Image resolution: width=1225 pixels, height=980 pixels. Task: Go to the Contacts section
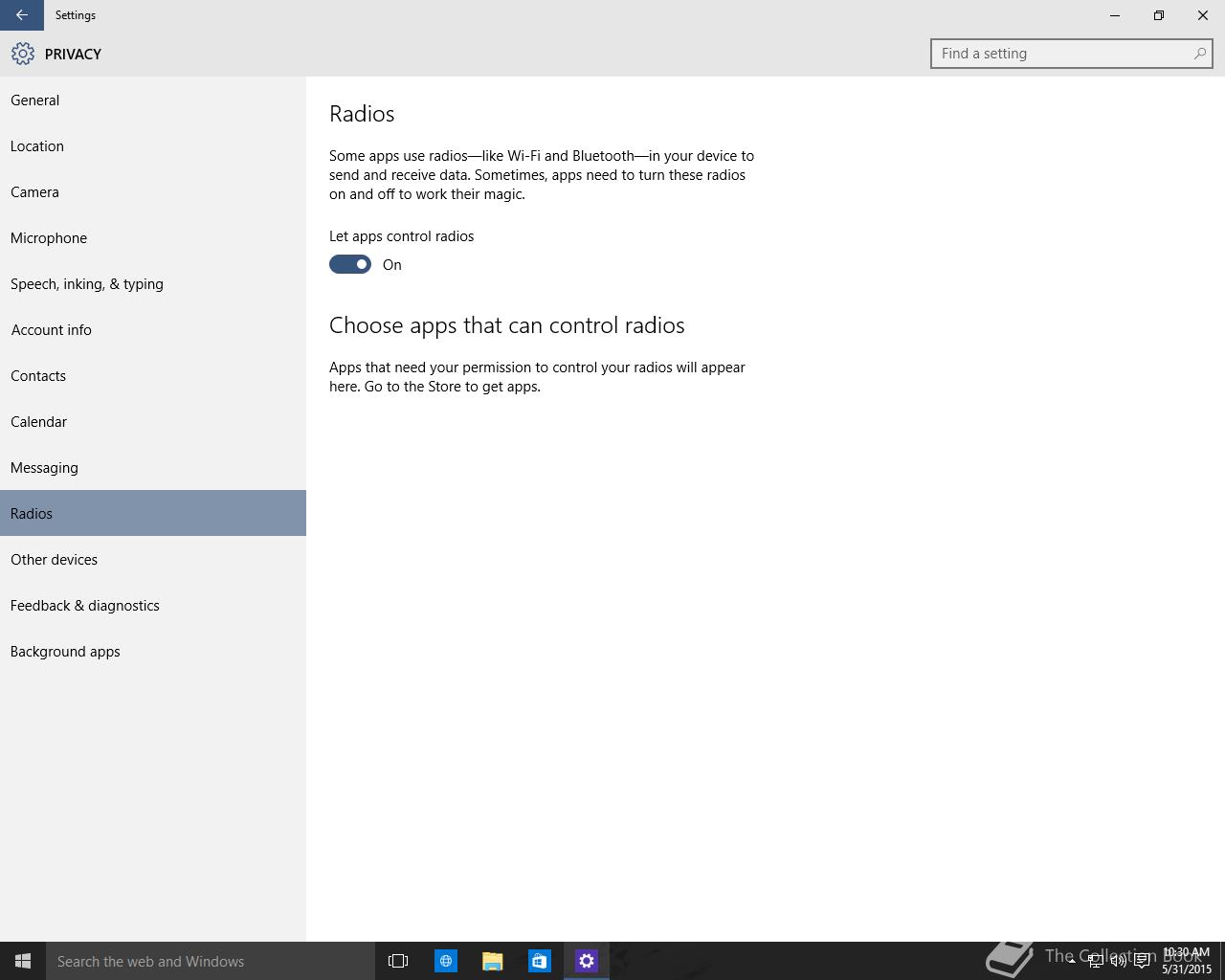(x=153, y=376)
